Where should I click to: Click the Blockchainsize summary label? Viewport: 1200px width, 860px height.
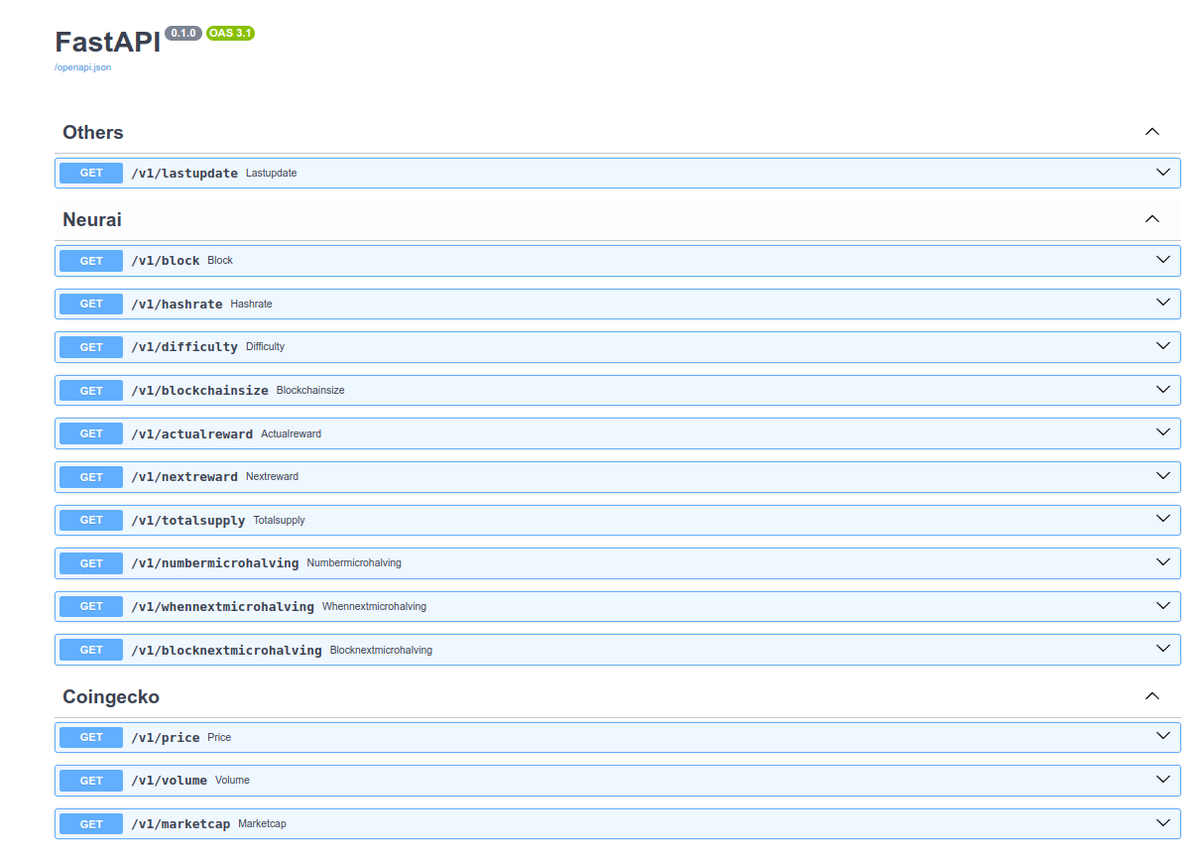tap(310, 390)
